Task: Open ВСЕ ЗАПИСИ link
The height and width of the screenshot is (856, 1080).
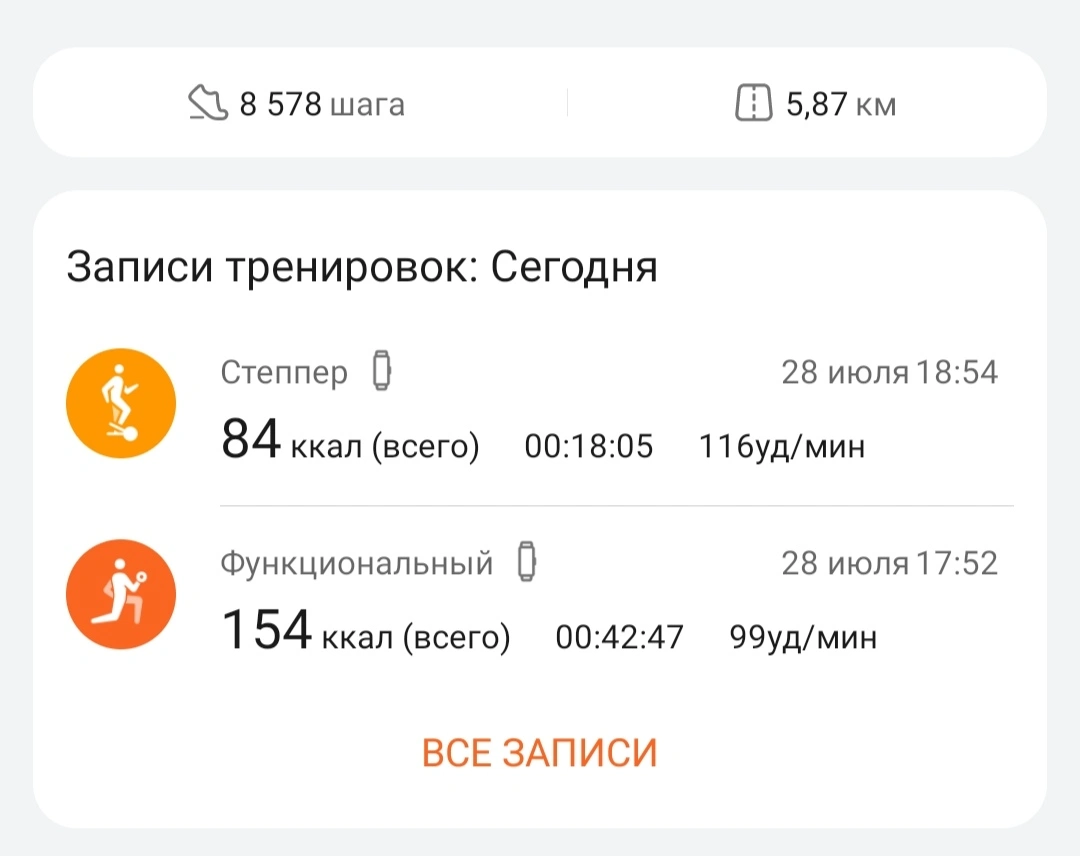Action: click(x=540, y=752)
